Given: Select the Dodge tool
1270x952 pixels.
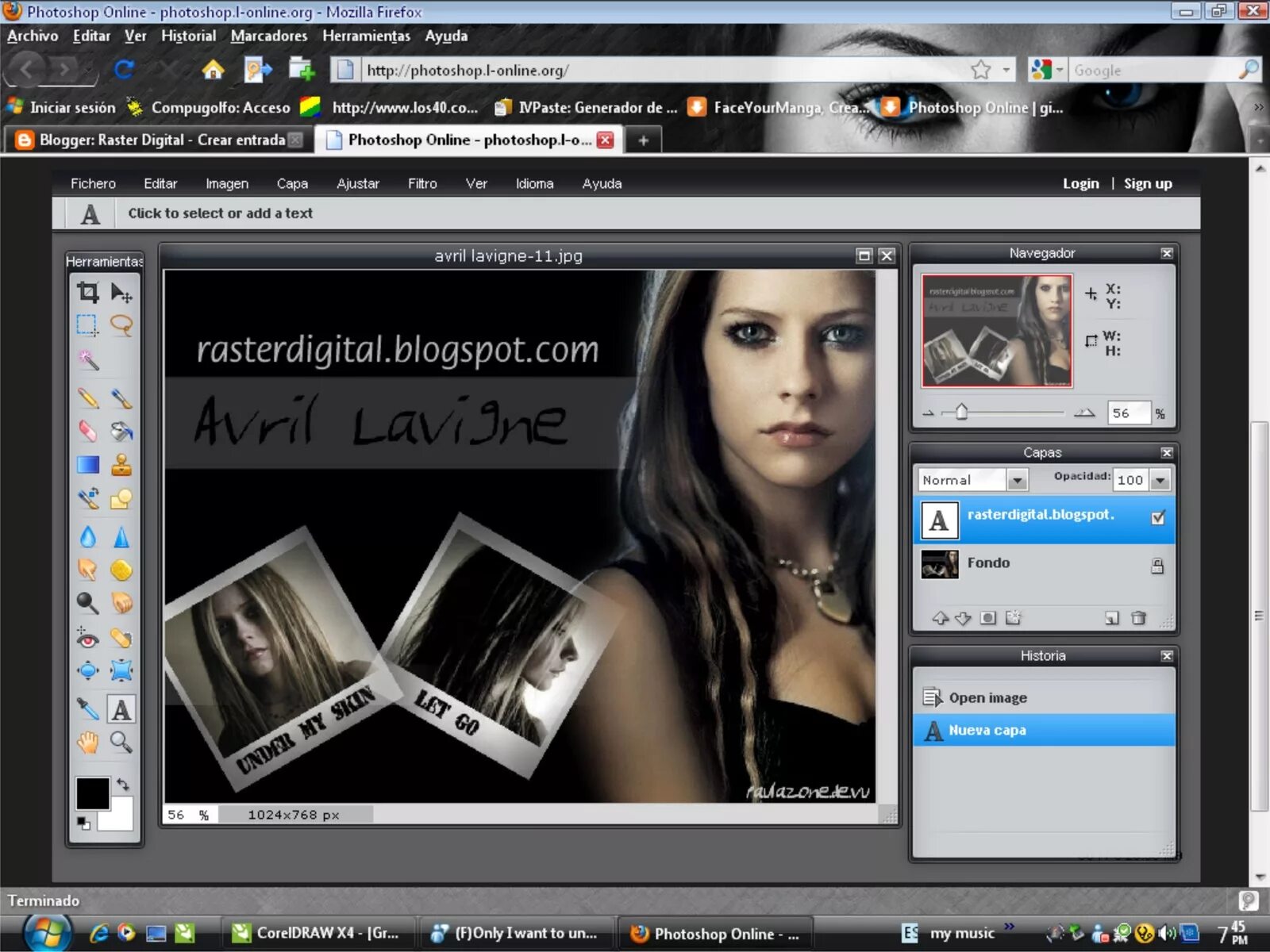Looking at the screenshot, I should point(87,603).
